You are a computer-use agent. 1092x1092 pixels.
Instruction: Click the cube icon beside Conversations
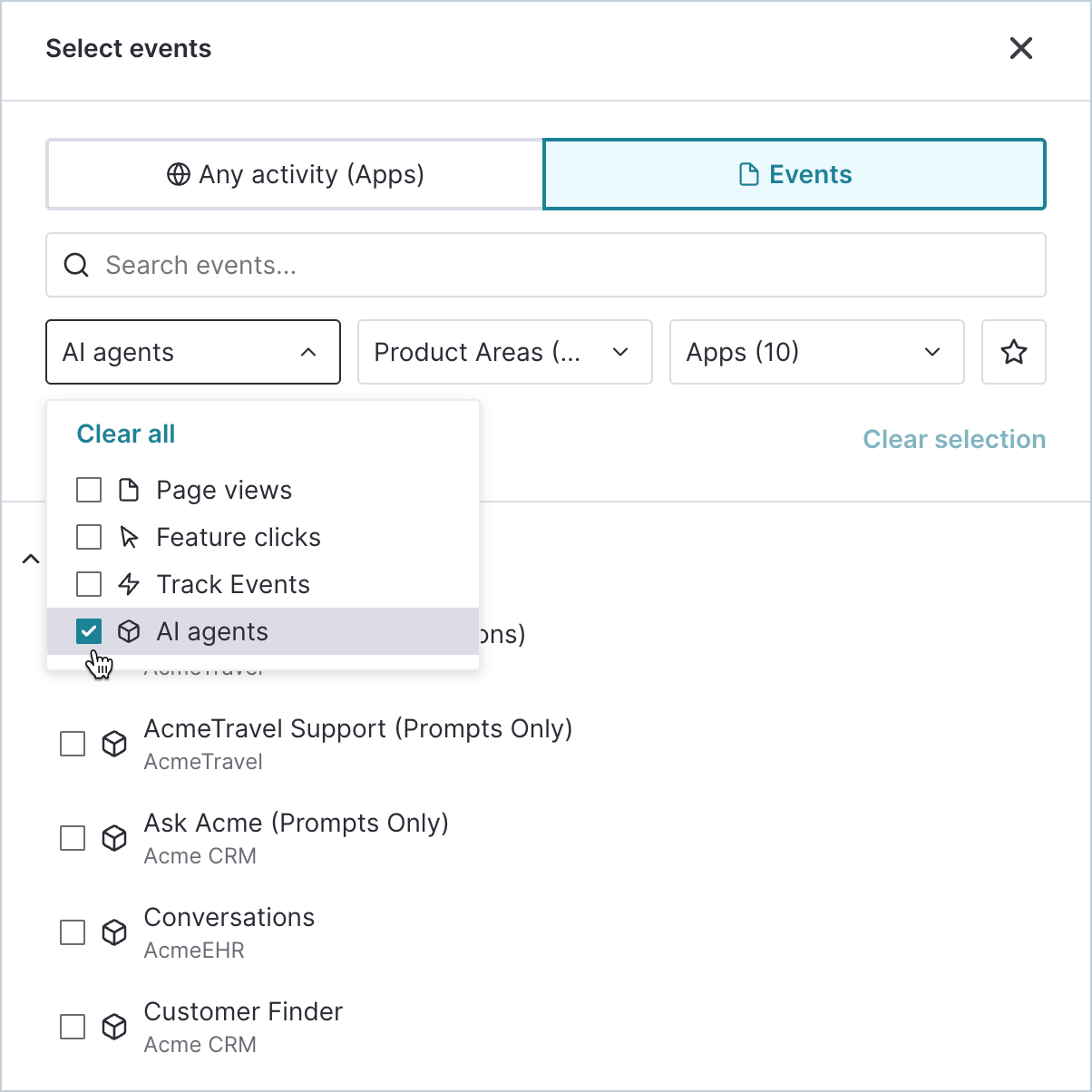point(114,932)
